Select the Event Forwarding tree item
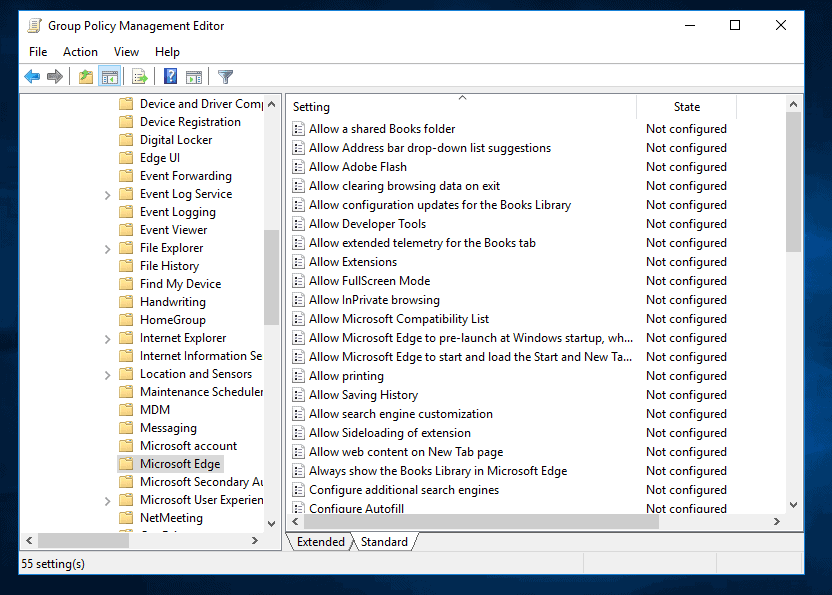 (186, 176)
